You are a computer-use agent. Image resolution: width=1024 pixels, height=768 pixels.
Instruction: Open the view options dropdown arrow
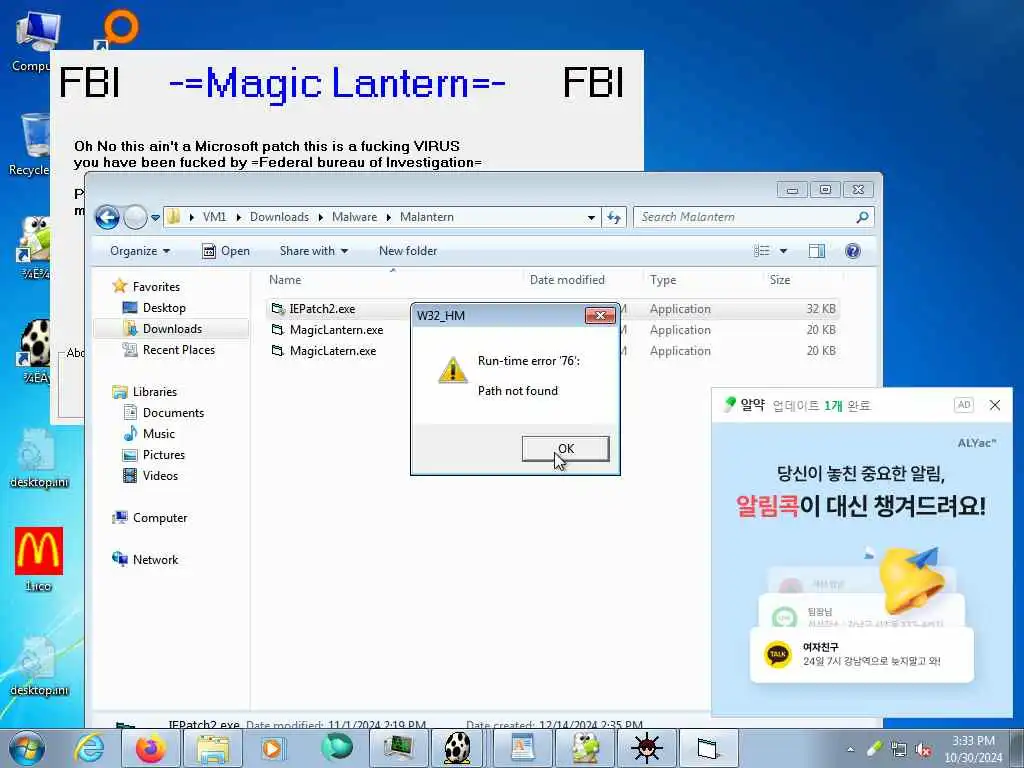point(783,251)
